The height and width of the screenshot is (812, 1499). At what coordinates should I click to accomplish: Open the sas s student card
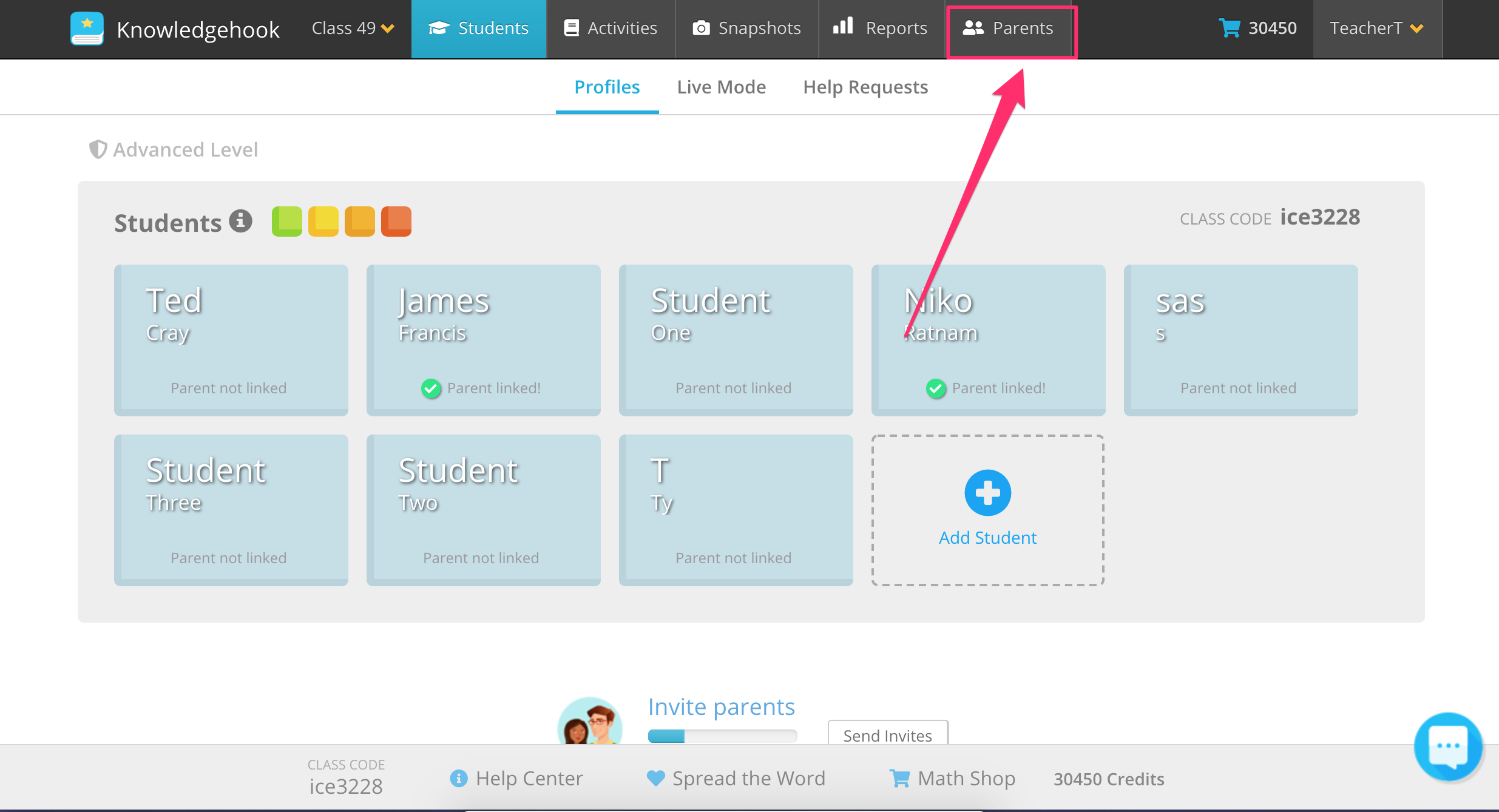coord(1241,340)
